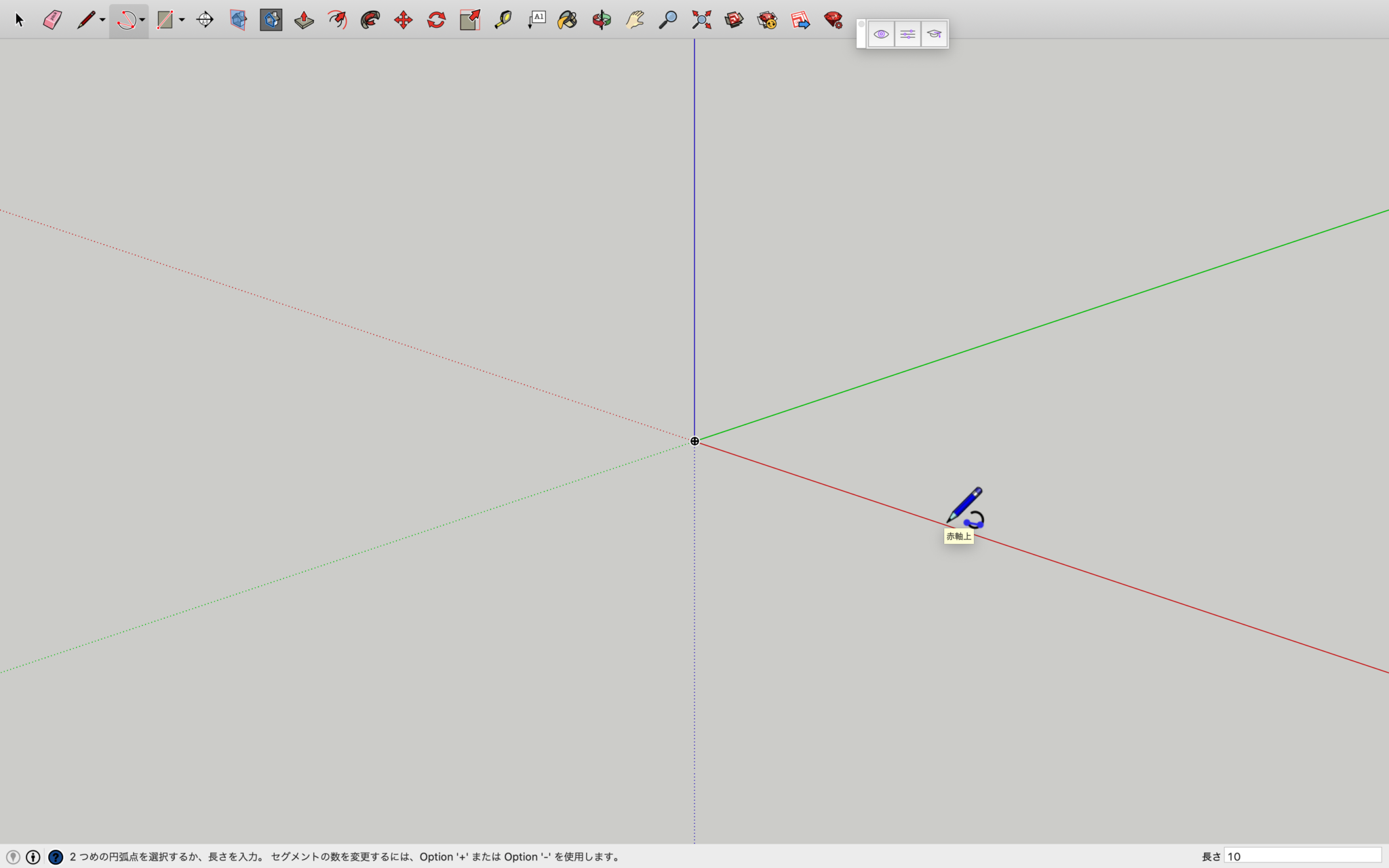Open the Extension Manager ruby icon
The image size is (1389, 868).
coord(834,20)
